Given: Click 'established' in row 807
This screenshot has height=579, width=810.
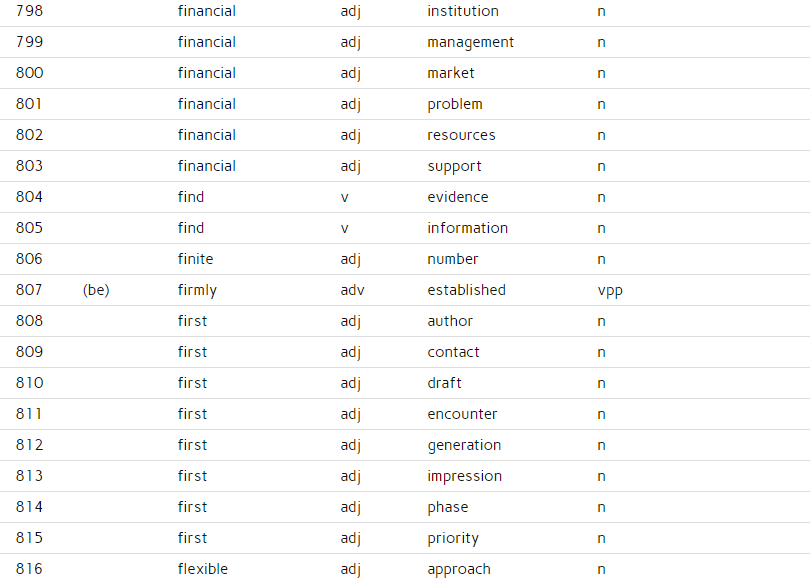Looking at the screenshot, I should pos(466,290).
